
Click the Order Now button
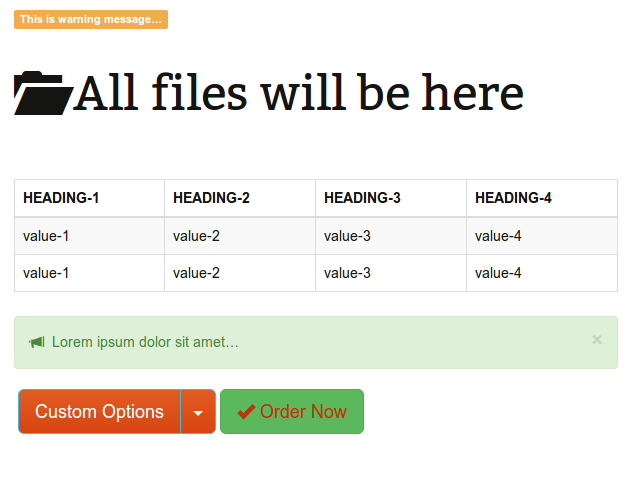click(292, 412)
